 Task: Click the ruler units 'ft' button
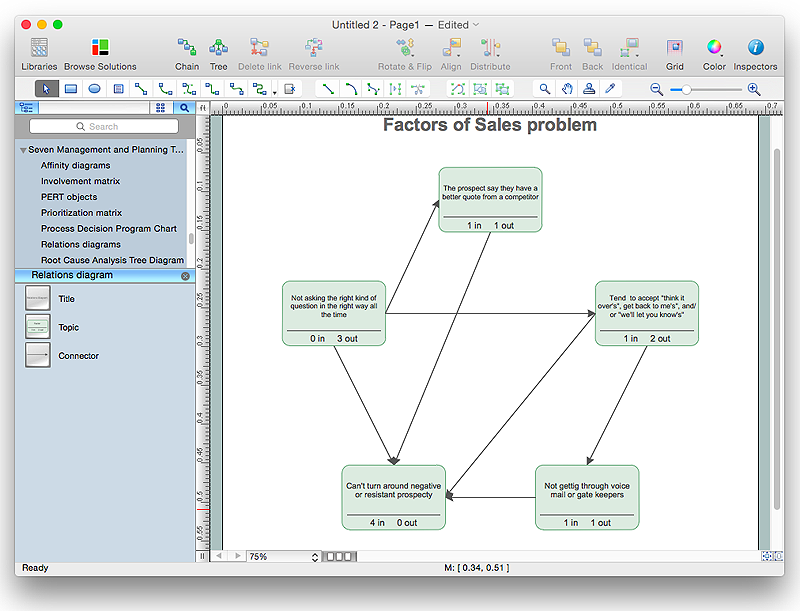203,108
